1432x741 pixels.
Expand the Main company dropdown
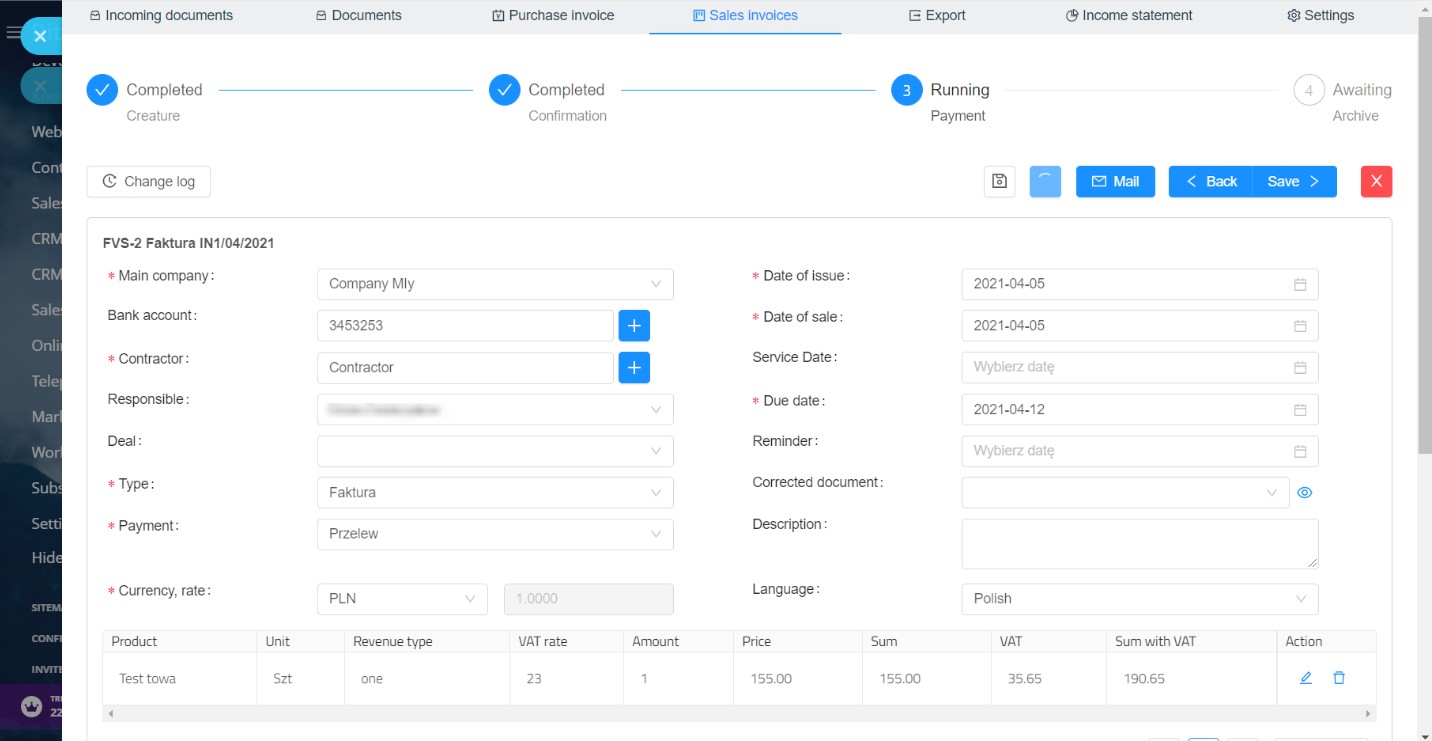click(495, 284)
